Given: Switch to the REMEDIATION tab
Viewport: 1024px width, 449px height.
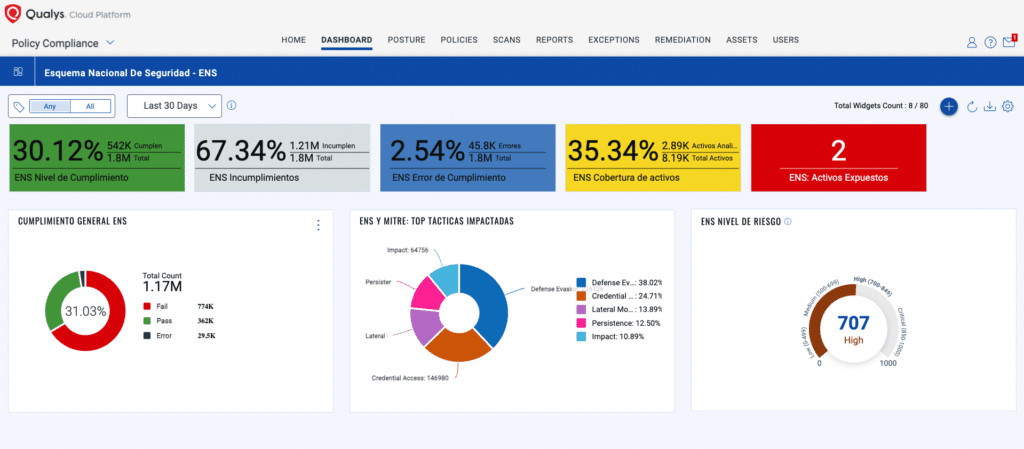Looking at the screenshot, I should (682, 40).
